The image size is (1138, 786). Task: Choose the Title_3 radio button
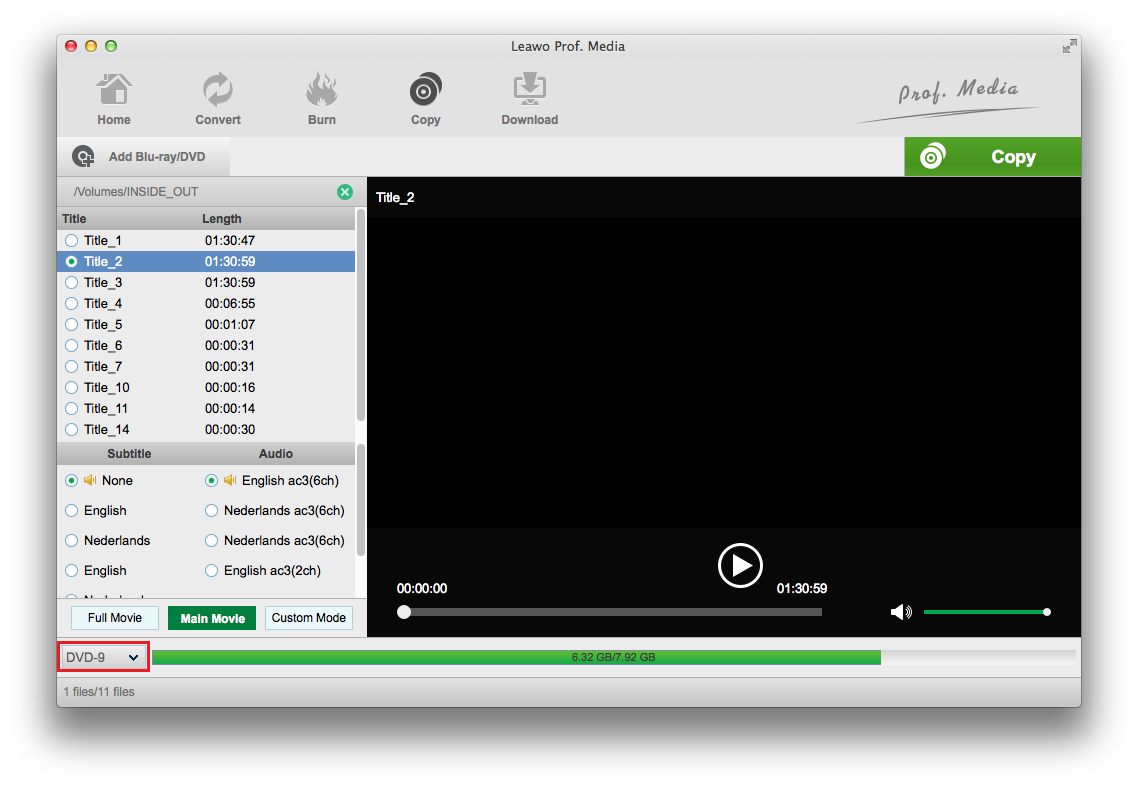point(71,282)
